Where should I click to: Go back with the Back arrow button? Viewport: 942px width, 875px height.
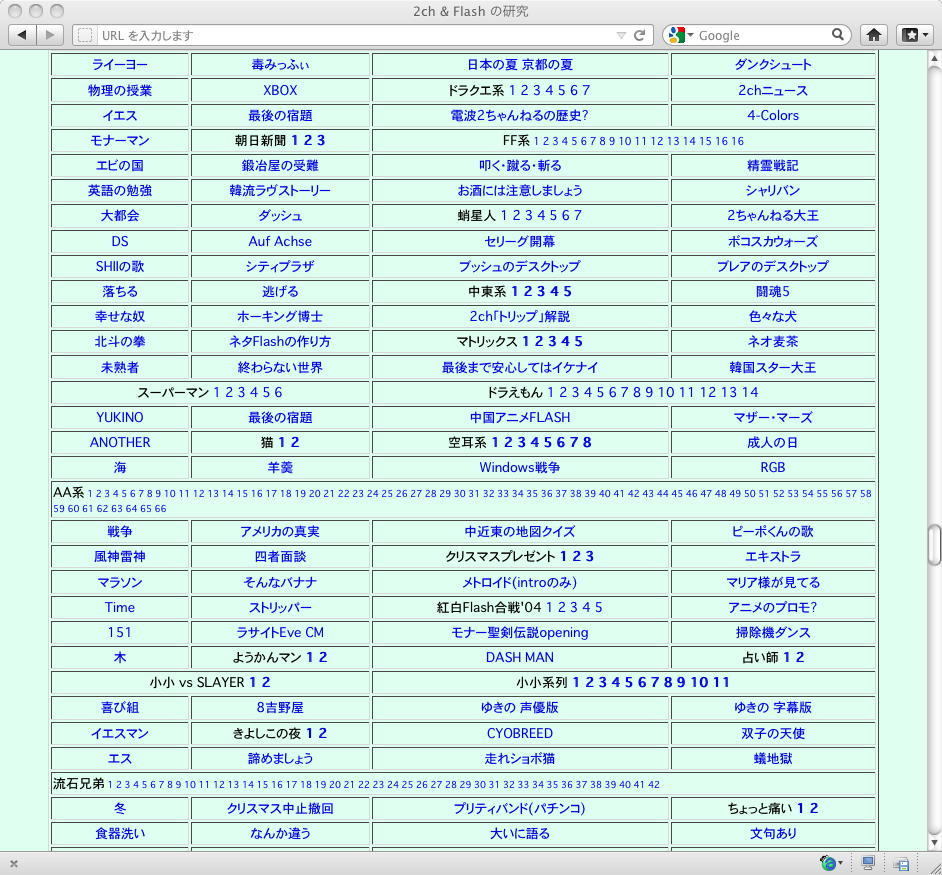(22, 35)
